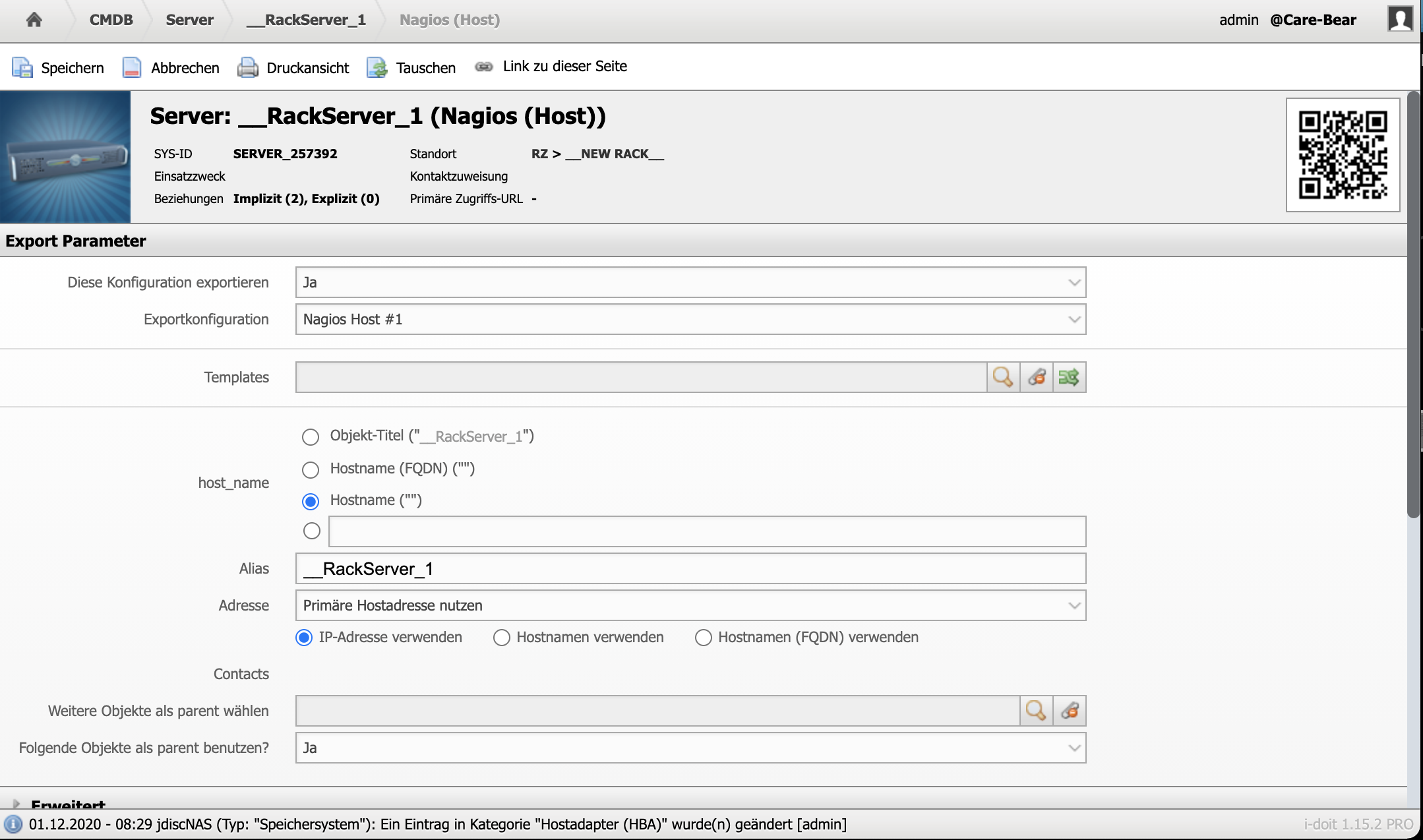Detach parent objects icon
The width and height of the screenshot is (1423, 840).
pos(1070,711)
